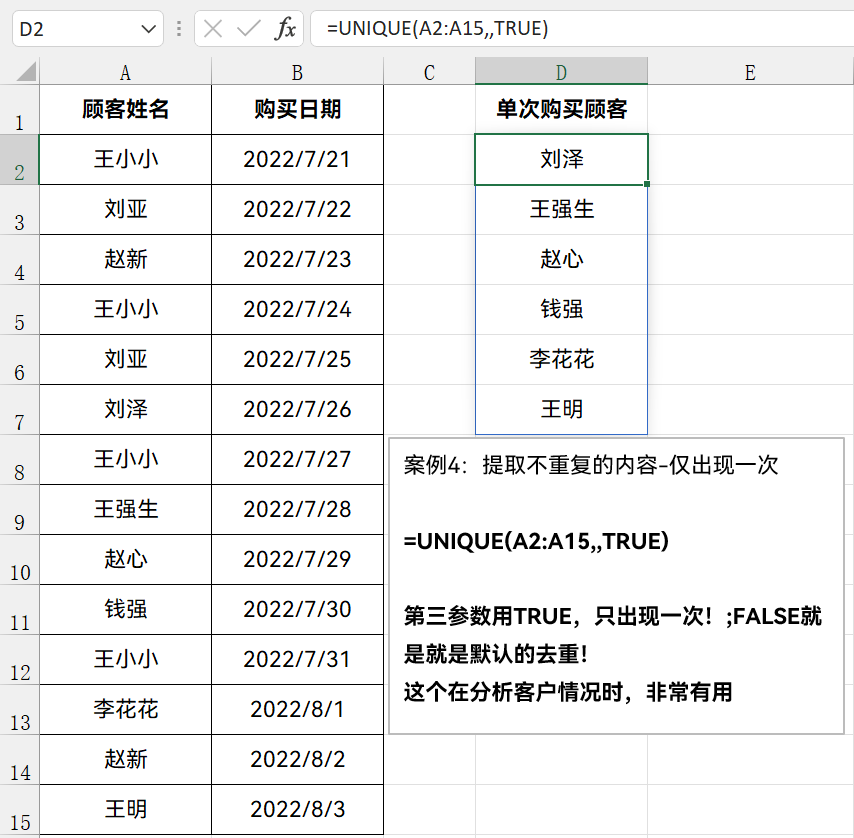Click date cell 2022/7/22
Image resolution: width=854 pixels, height=838 pixels.
coord(297,210)
